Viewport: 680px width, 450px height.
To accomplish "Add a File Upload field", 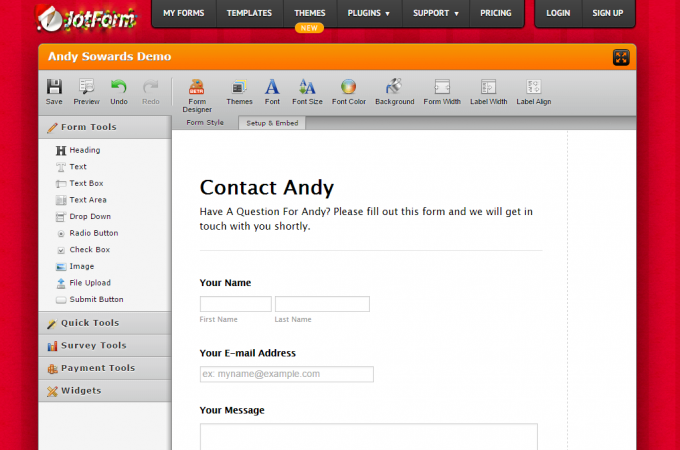I will (x=83, y=283).
